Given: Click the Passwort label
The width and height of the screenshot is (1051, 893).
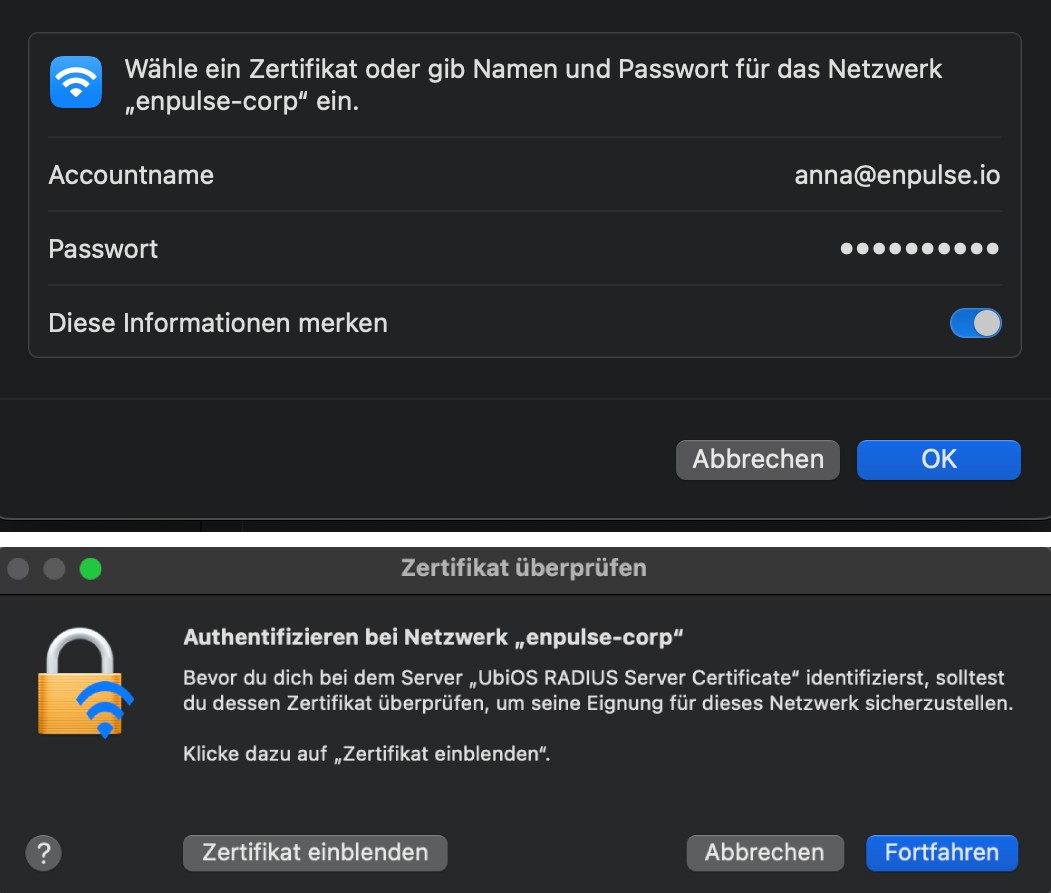Looking at the screenshot, I should click(x=103, y=249).
